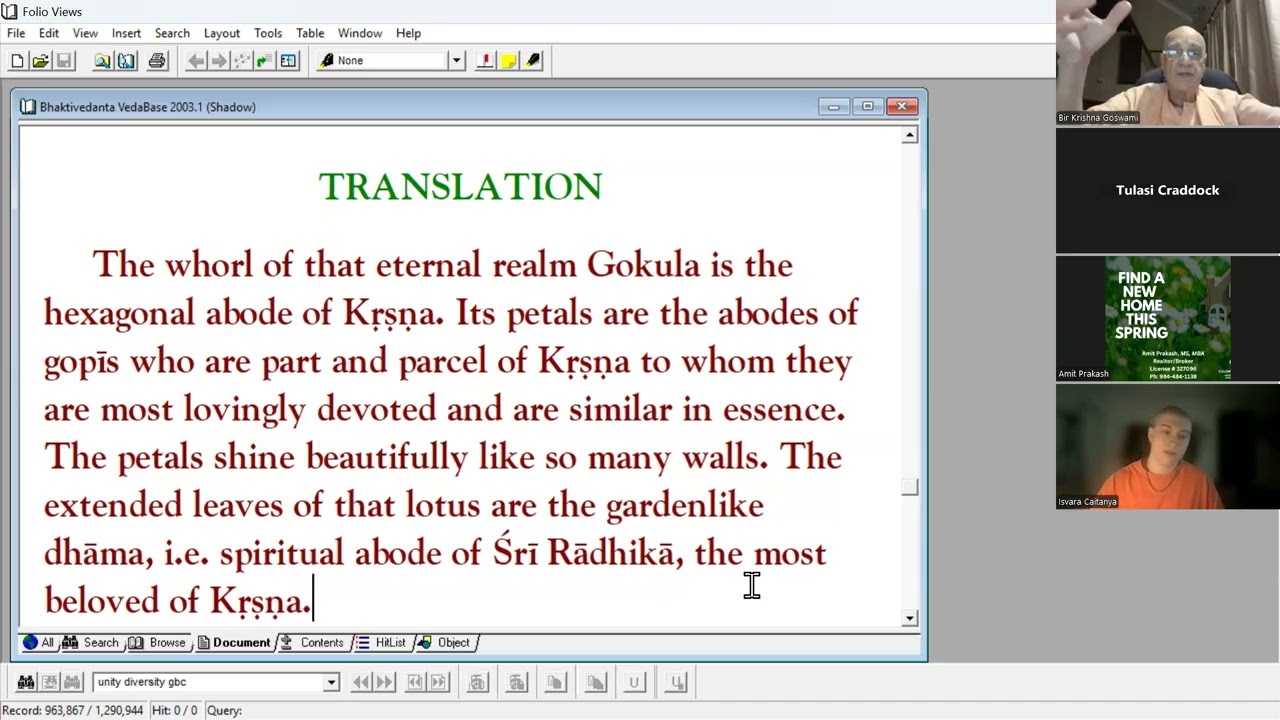Switch to the Search pane tab
This screenshot has height=720, width=1280.
91,643
